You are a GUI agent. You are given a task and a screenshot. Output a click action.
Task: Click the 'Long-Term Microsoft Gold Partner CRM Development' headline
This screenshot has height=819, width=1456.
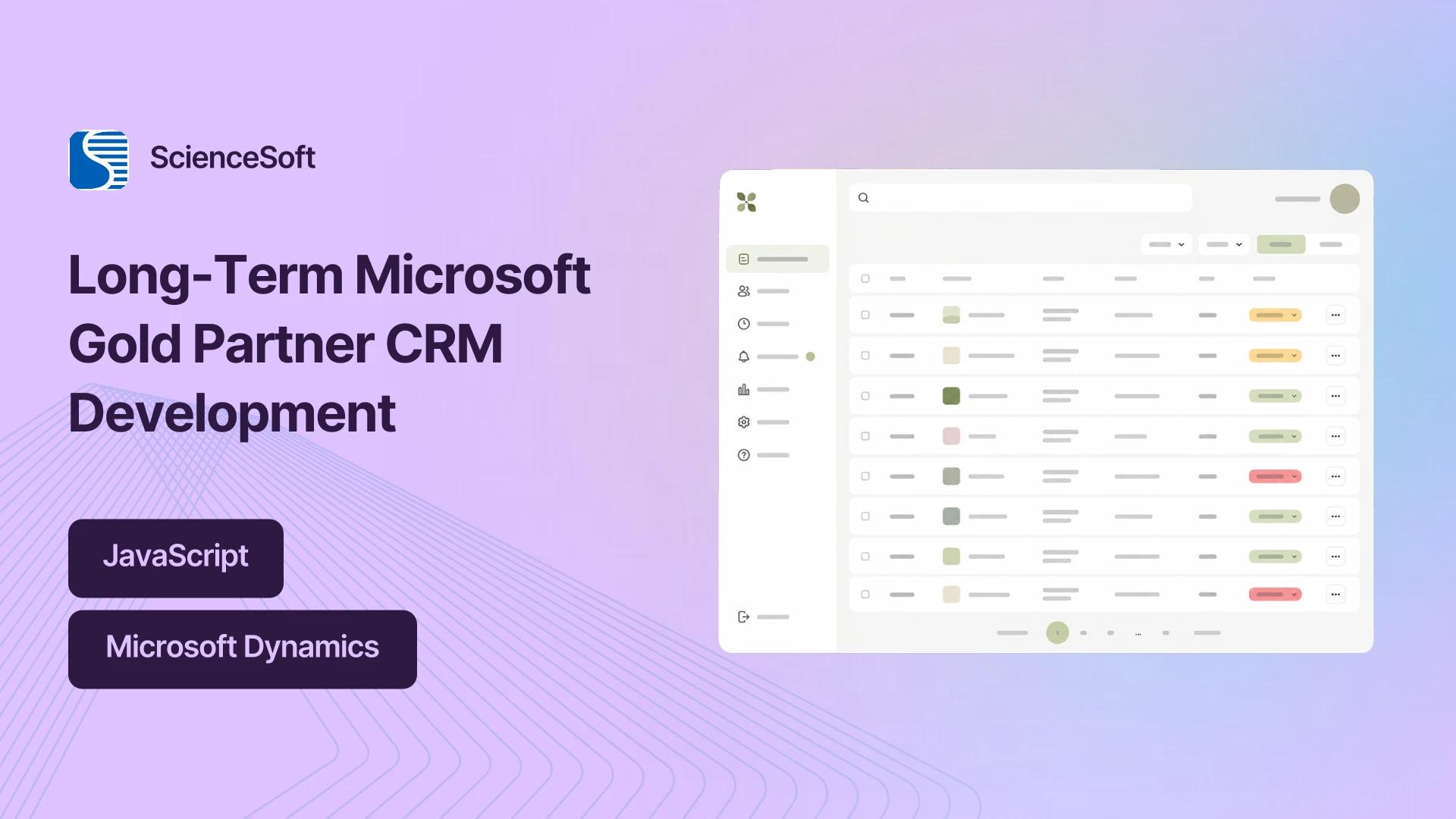click(x=329, y=344)
